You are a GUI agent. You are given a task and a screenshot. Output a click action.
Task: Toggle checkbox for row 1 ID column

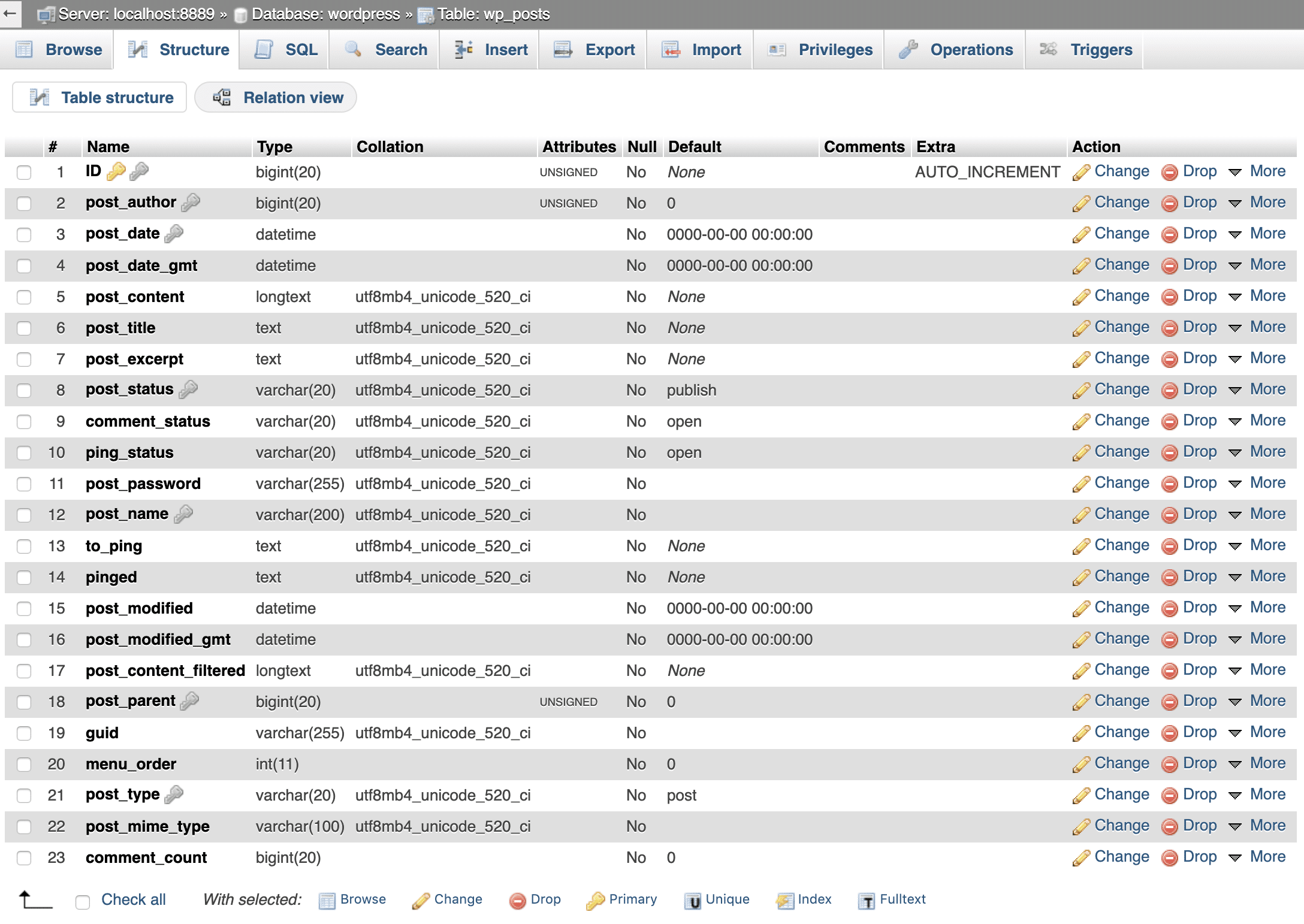(25, 172)
